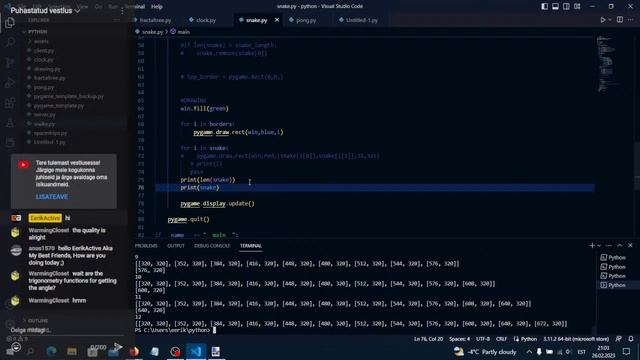This screenshot has width=640, height=360.
Task: Open the run button's dropdown arrow
Action: click(x=610, y=20)
